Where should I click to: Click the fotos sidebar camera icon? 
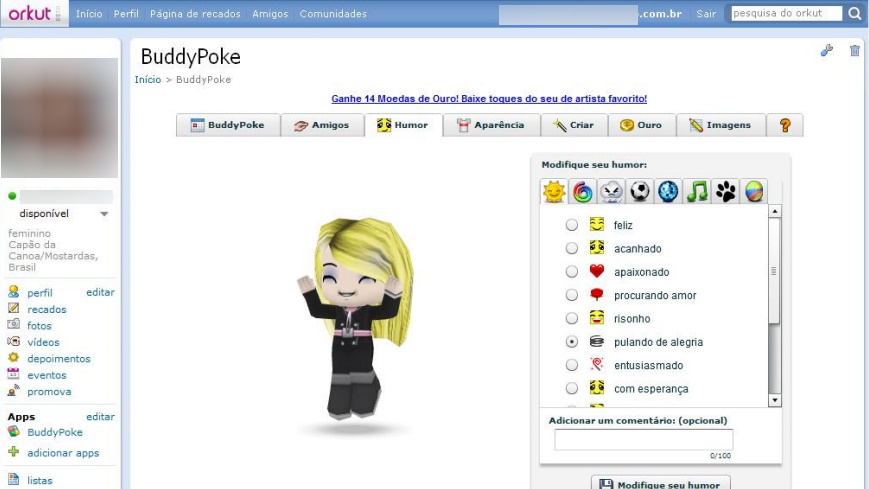pyautogui.click(x=14, y=324)
